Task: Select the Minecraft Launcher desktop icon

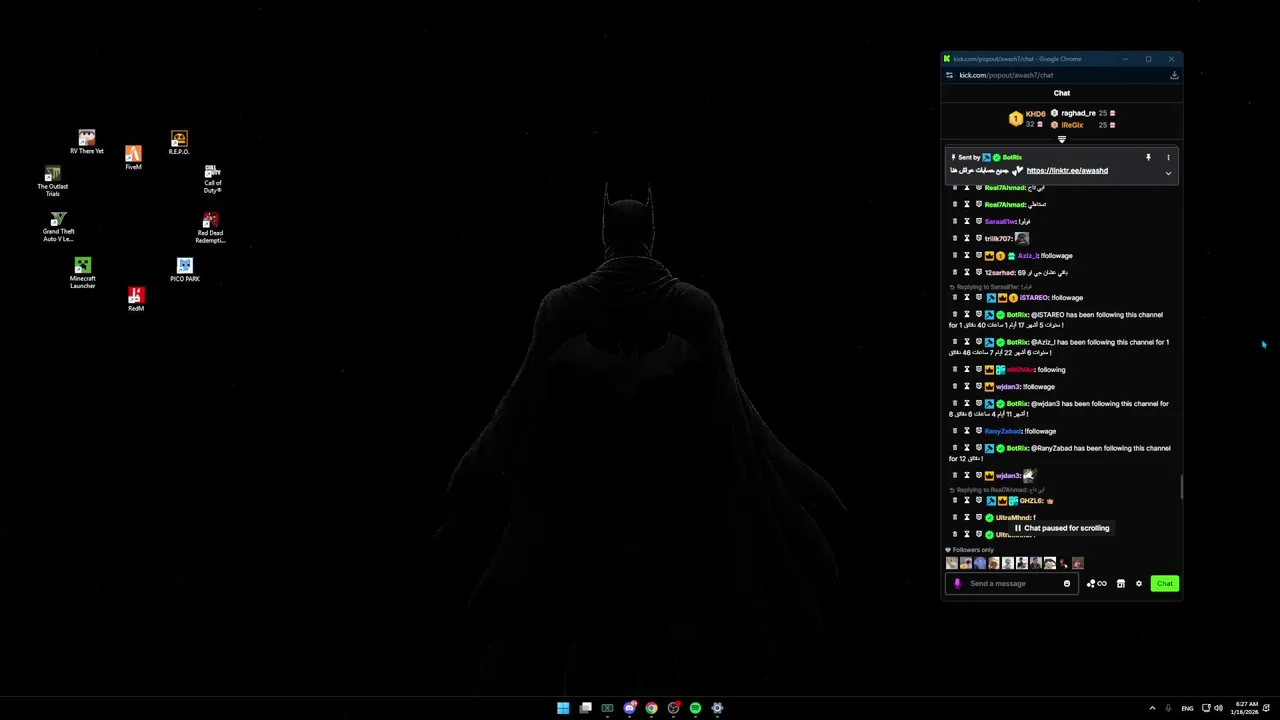Action: (x=83, y=273)
